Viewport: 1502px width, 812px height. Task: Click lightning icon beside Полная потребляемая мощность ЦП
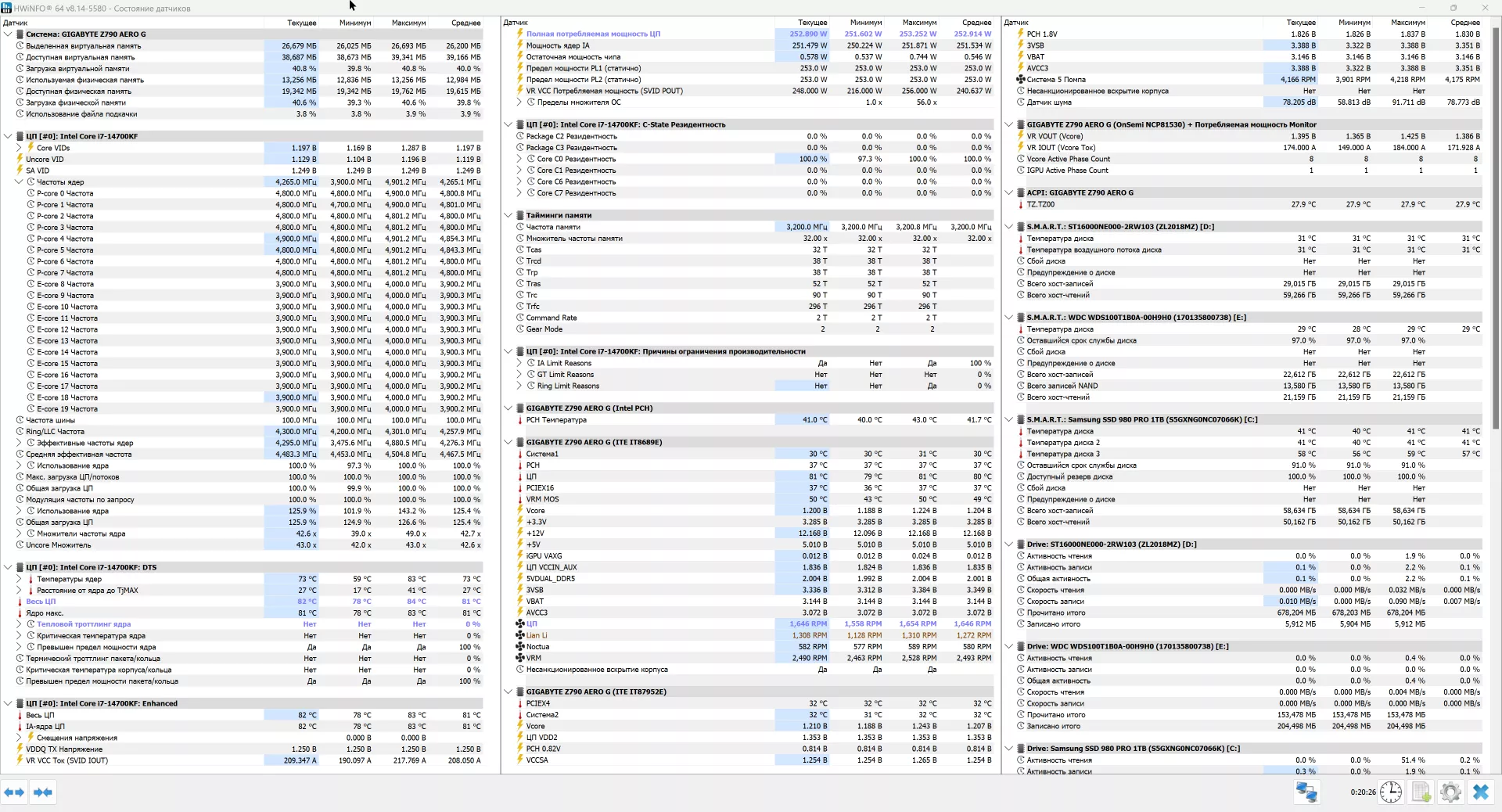(519, 34)
